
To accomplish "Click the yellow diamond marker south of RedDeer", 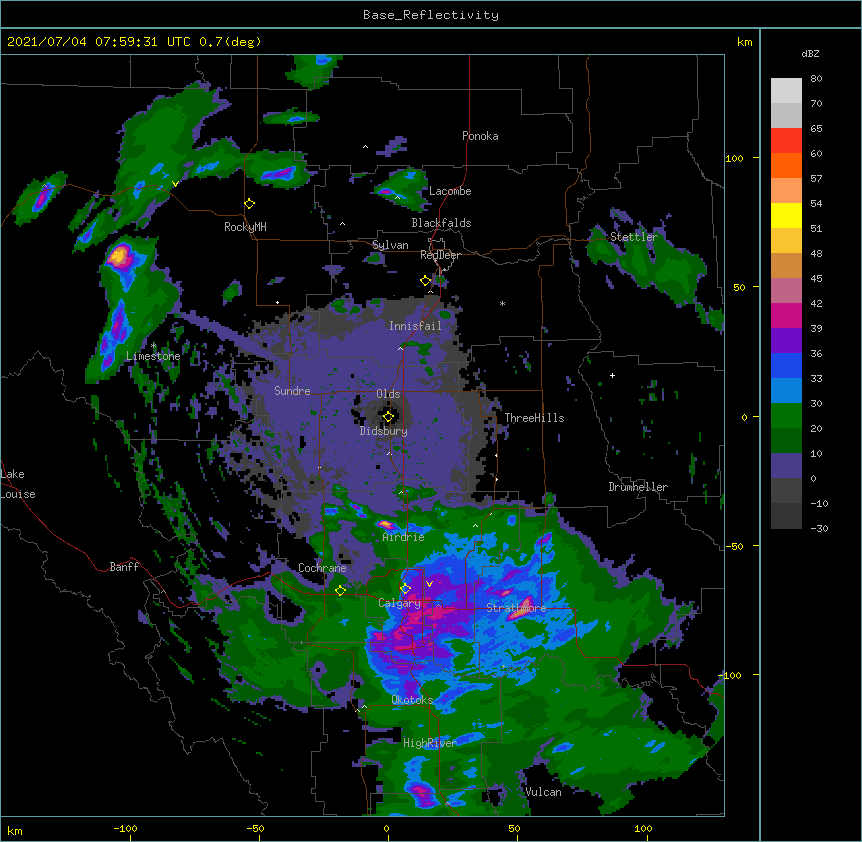I will [426, 281].
